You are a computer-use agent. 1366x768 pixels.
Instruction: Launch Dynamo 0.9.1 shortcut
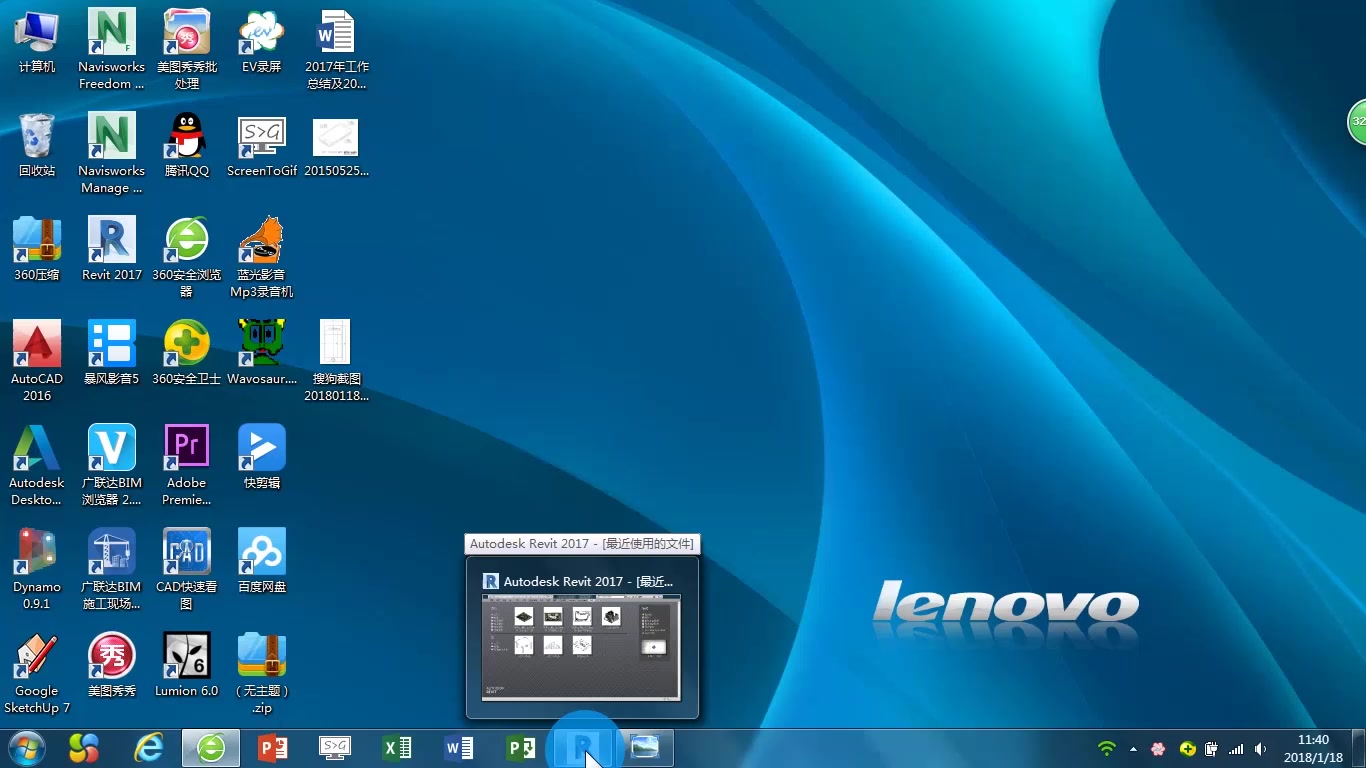pyautogui.click(x=37, y=569)
